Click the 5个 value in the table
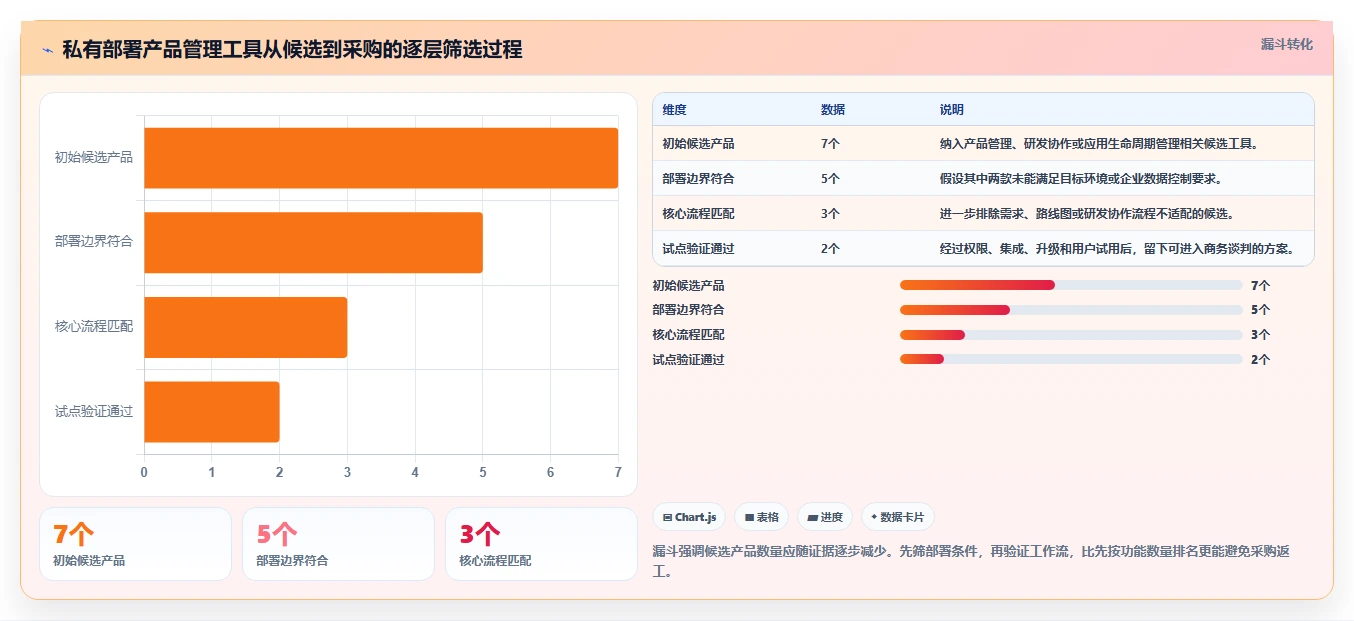The height and width of the screenshot is (621, 1354). coord(830,179)
